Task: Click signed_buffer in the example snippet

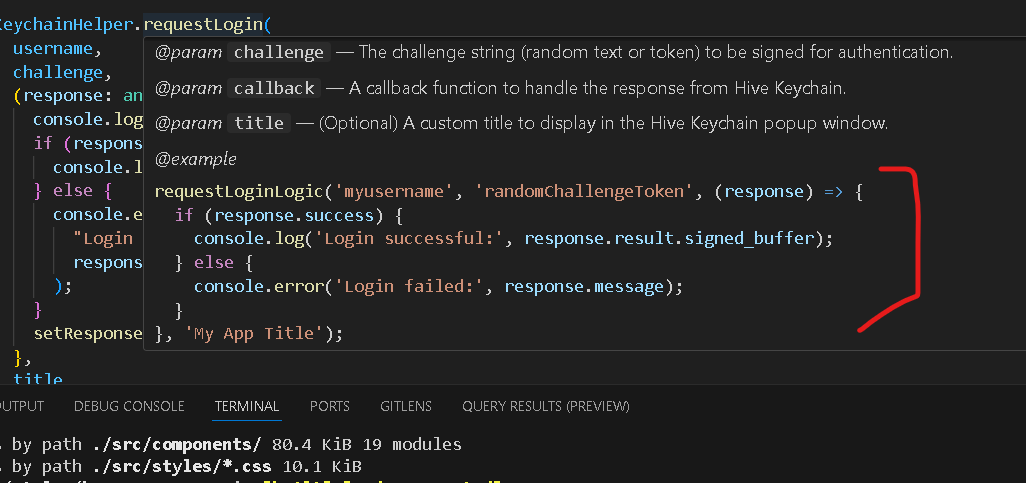Action: pyautogui.click(x=751, y=239)
